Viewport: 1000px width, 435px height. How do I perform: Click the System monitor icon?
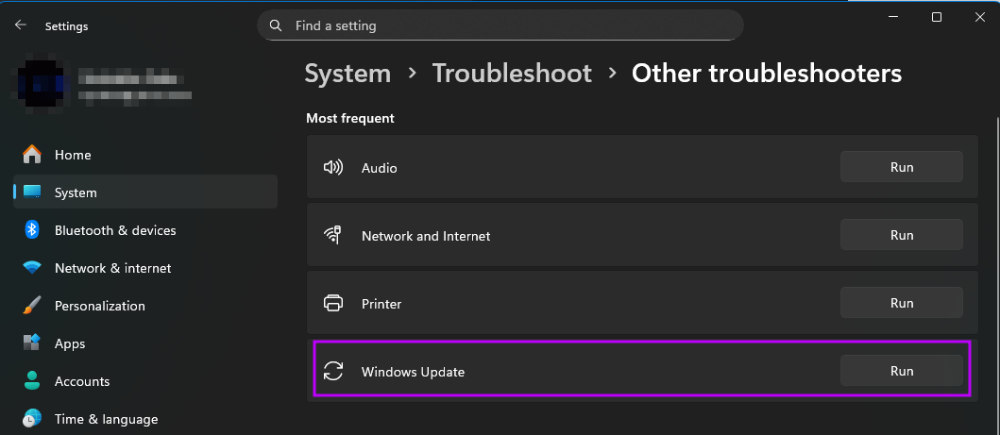tap(32, 192)
